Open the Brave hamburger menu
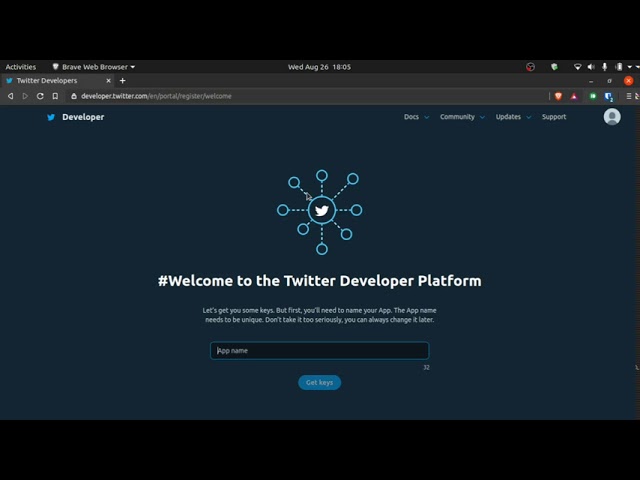Screen dimensions: 640x480 (x=629, y=96)
